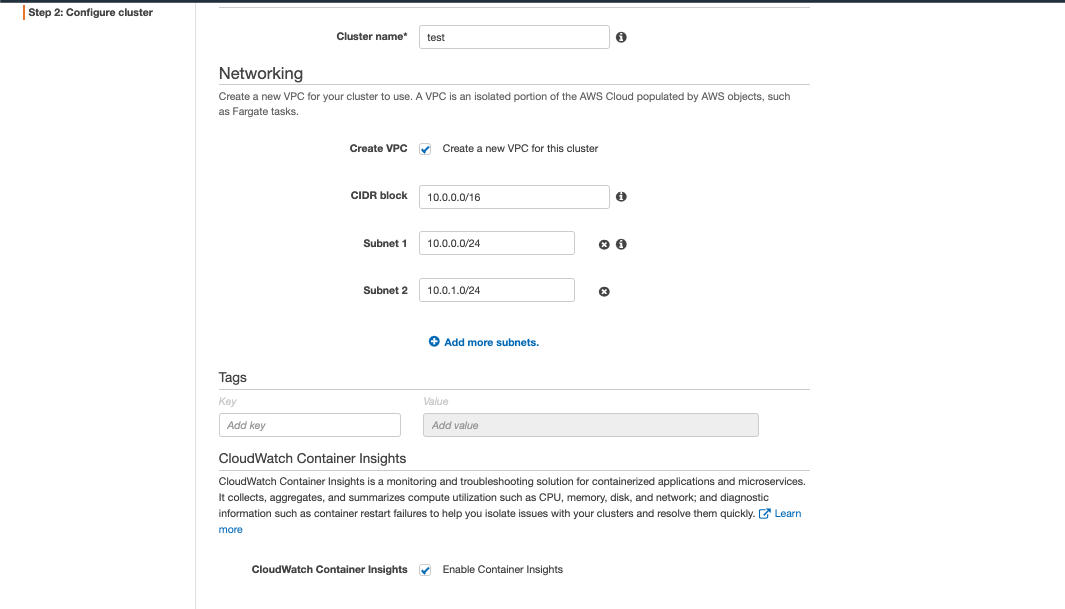Click the bold 'CloudWatch Container Insights' field label

pos(329,570)
